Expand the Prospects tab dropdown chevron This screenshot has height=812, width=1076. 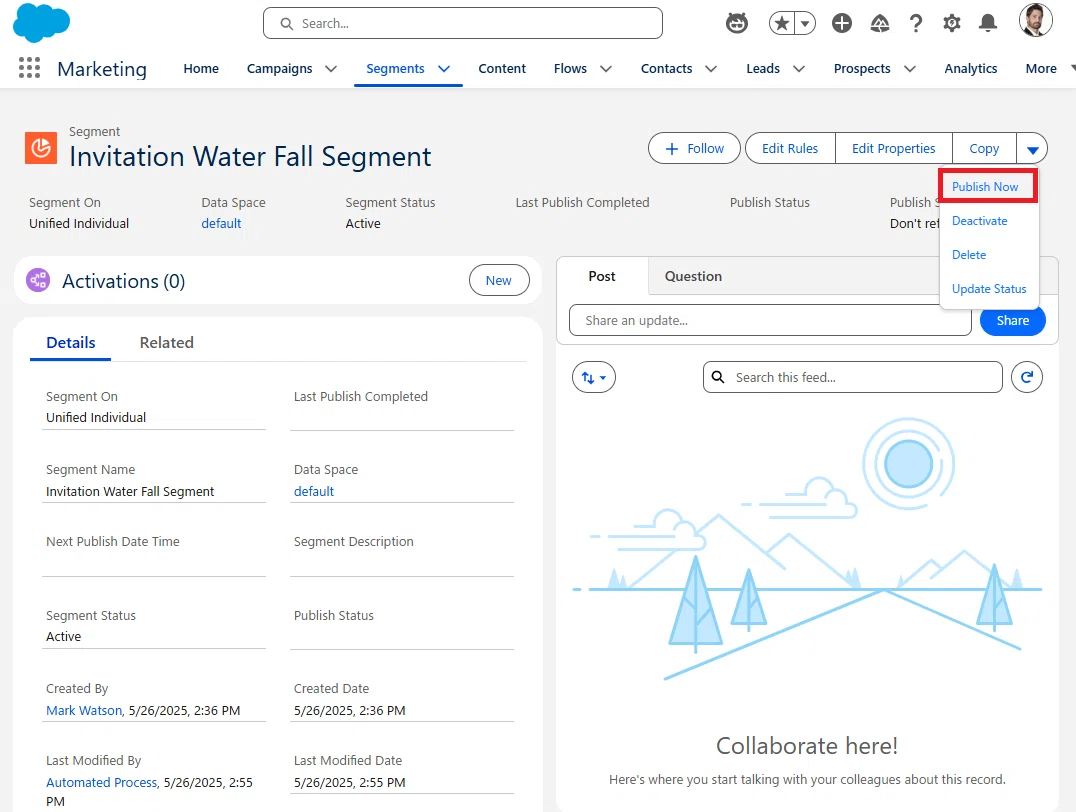point(910,69)
